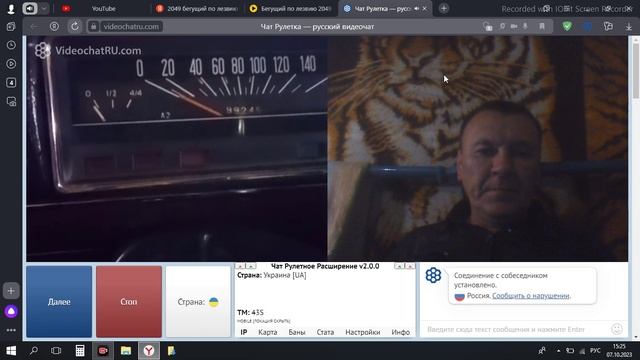Expand the dropdown next to the sound indicator
640x360 pixels.
click(44, 9)
